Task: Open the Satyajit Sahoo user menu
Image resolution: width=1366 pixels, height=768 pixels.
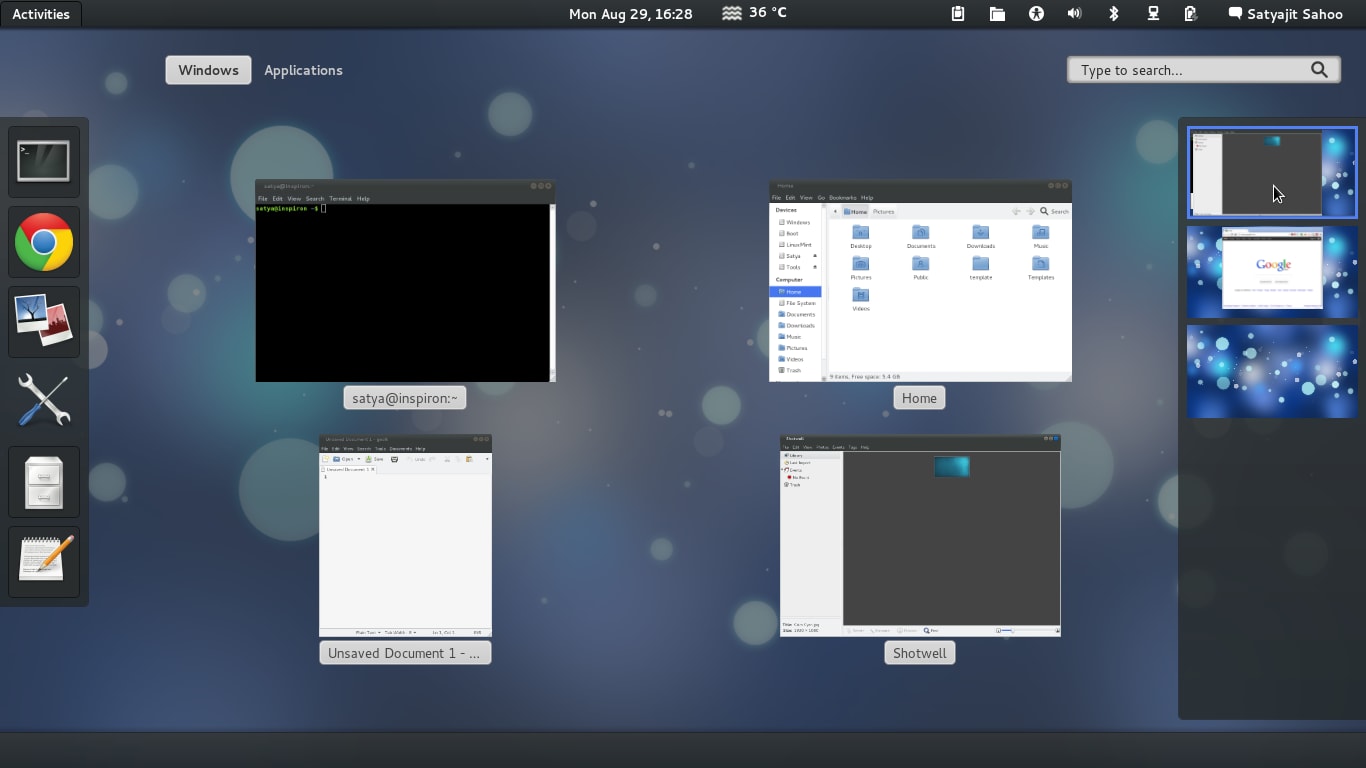Action: coord(1286,14)
